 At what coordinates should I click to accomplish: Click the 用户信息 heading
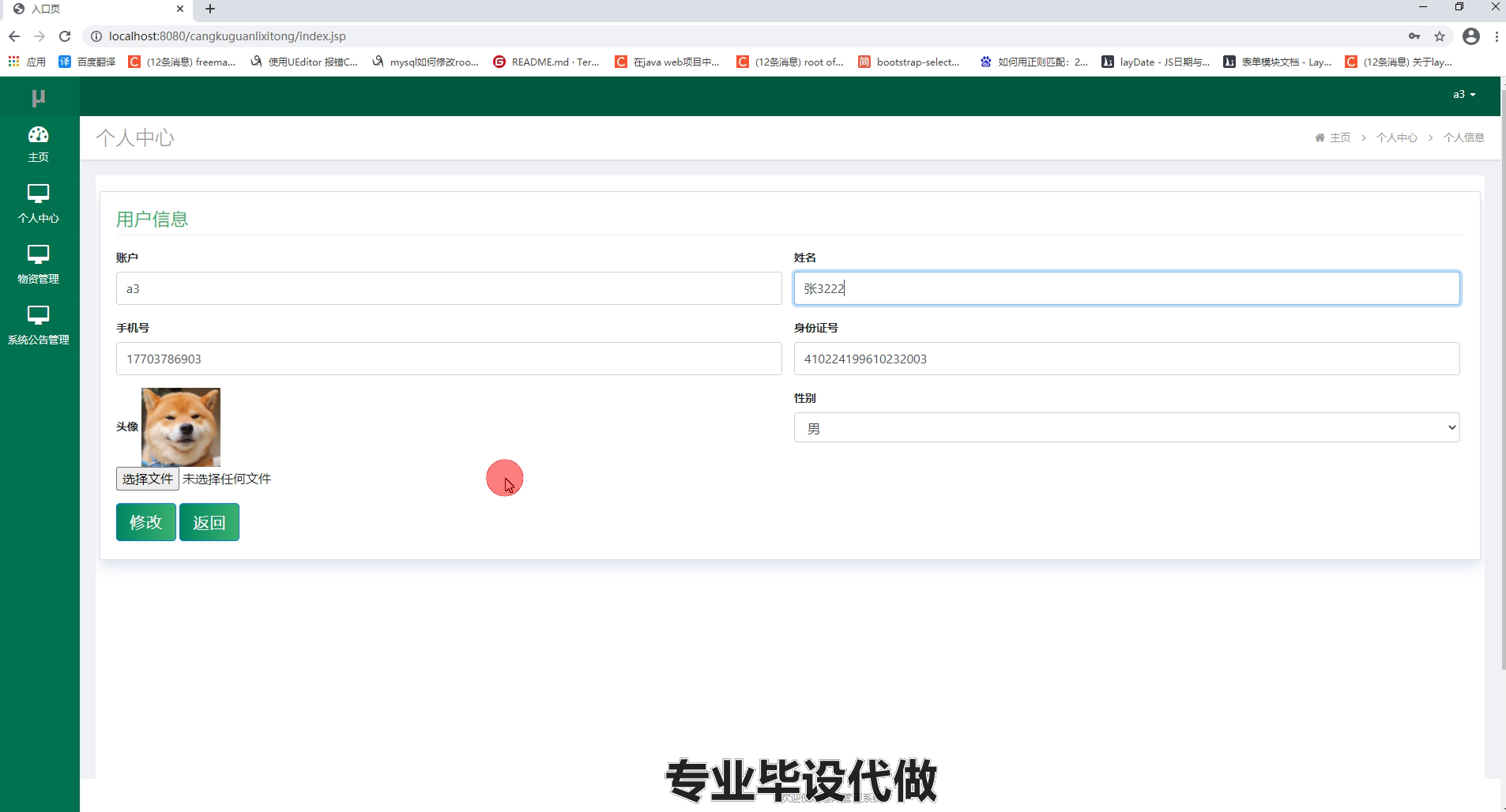click(152, 220)
